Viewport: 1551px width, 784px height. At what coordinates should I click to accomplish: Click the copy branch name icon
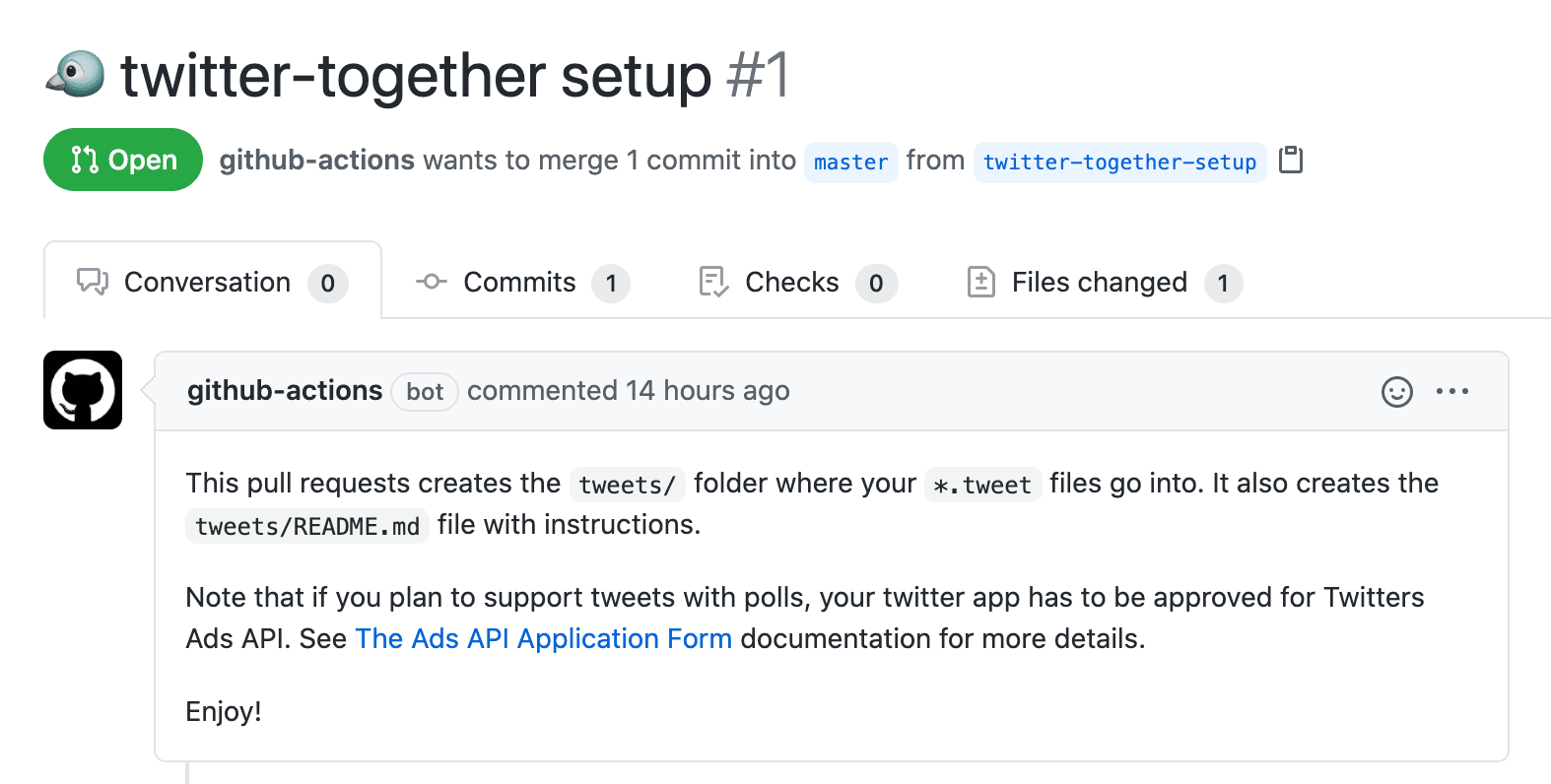click(1291, 160)
